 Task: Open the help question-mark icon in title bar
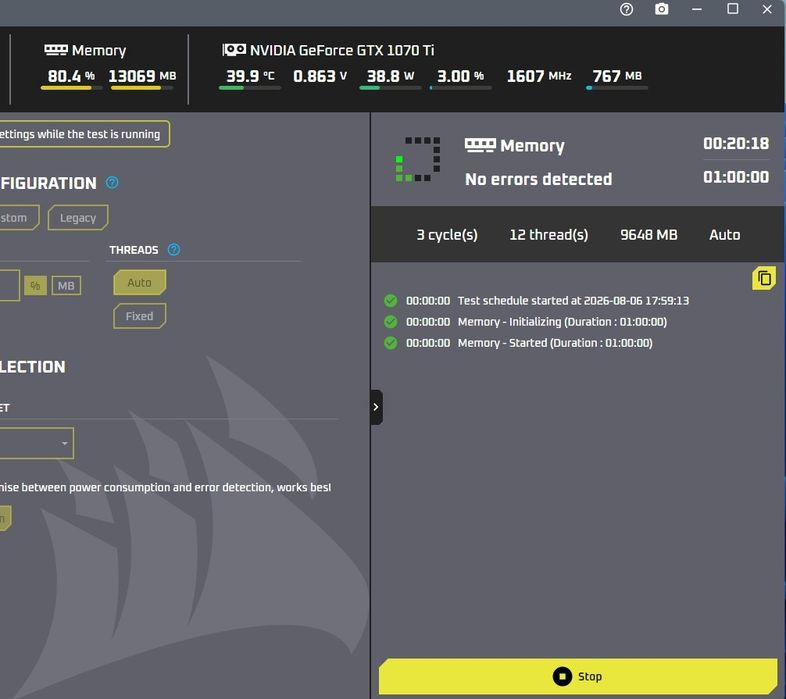click(x=626, y=10)
